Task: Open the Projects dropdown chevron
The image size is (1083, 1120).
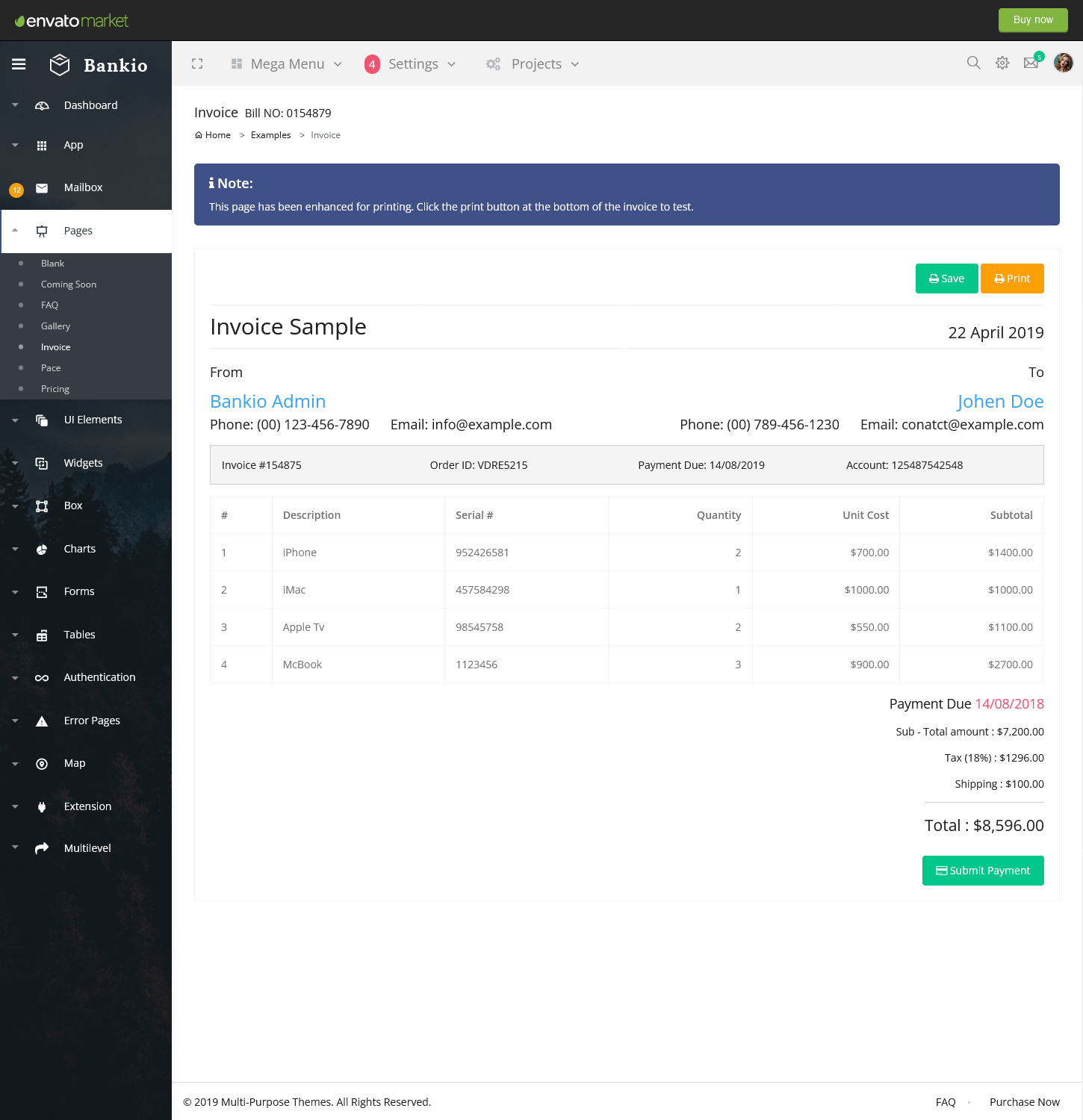Action: (575, 64)
